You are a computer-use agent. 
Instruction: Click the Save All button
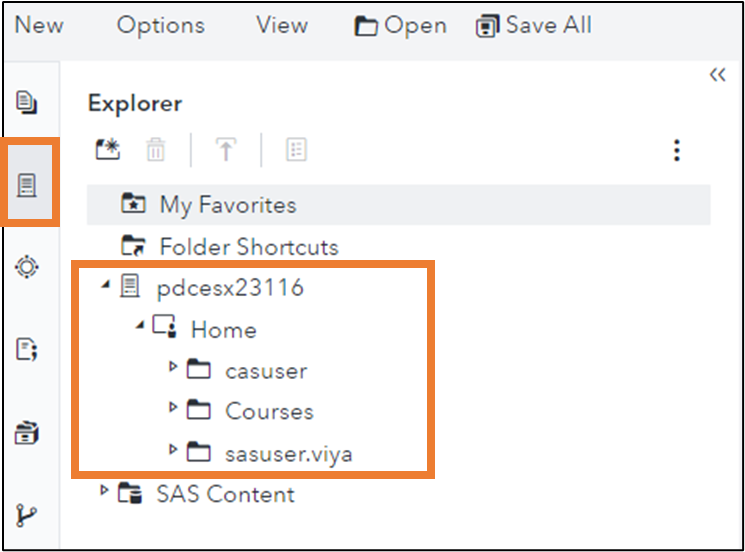click(x=534, y=26)
